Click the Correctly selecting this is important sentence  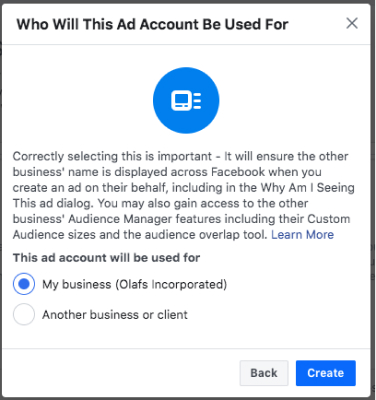pos(112,156)
